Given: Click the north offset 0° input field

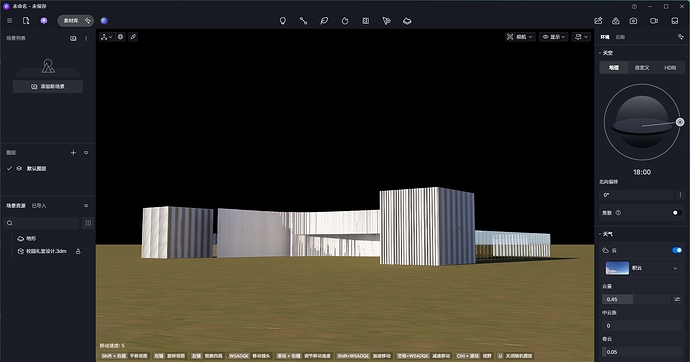Looking at the screenshot, I should pos(637,194).
